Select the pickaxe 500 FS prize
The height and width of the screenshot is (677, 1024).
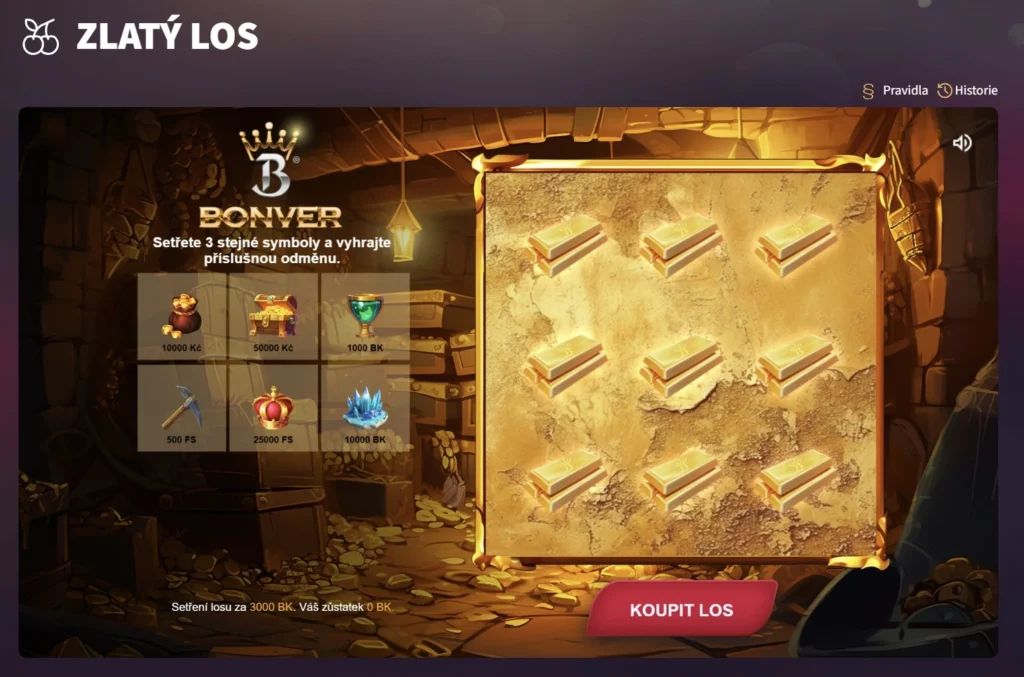tap(182, 408)
